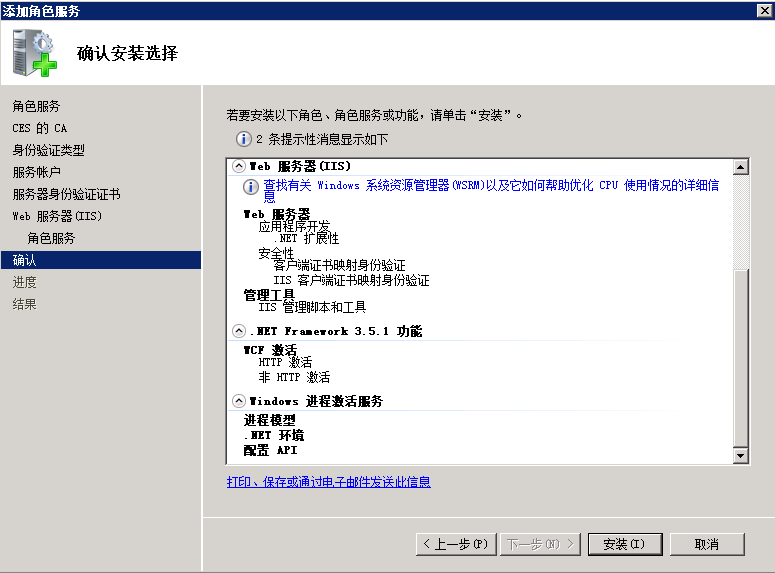Click the server role wizard icon in header
Screen dimensions: 775x573
point(35,53)
